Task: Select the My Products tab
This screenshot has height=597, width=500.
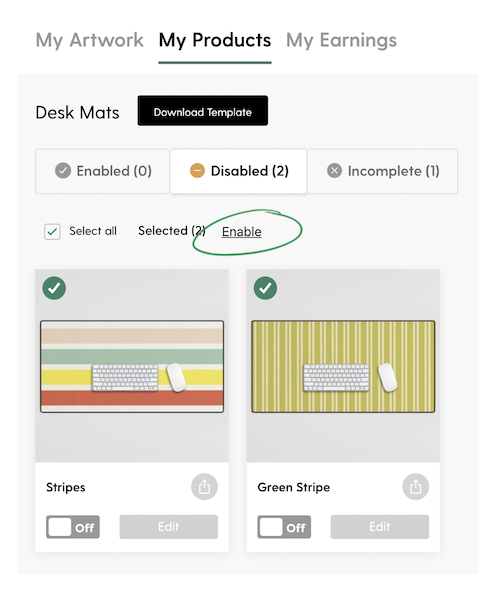Action: coord(215,40)
